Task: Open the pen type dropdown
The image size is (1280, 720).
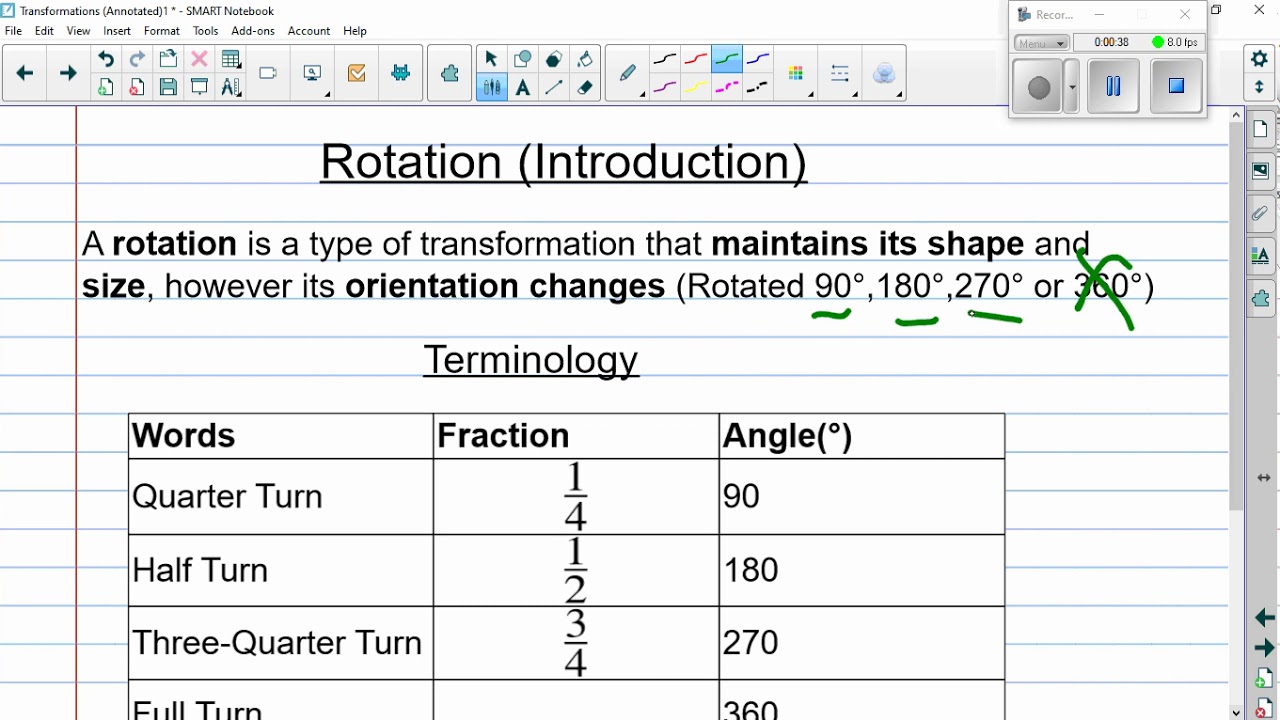Action: click(628, 74)
